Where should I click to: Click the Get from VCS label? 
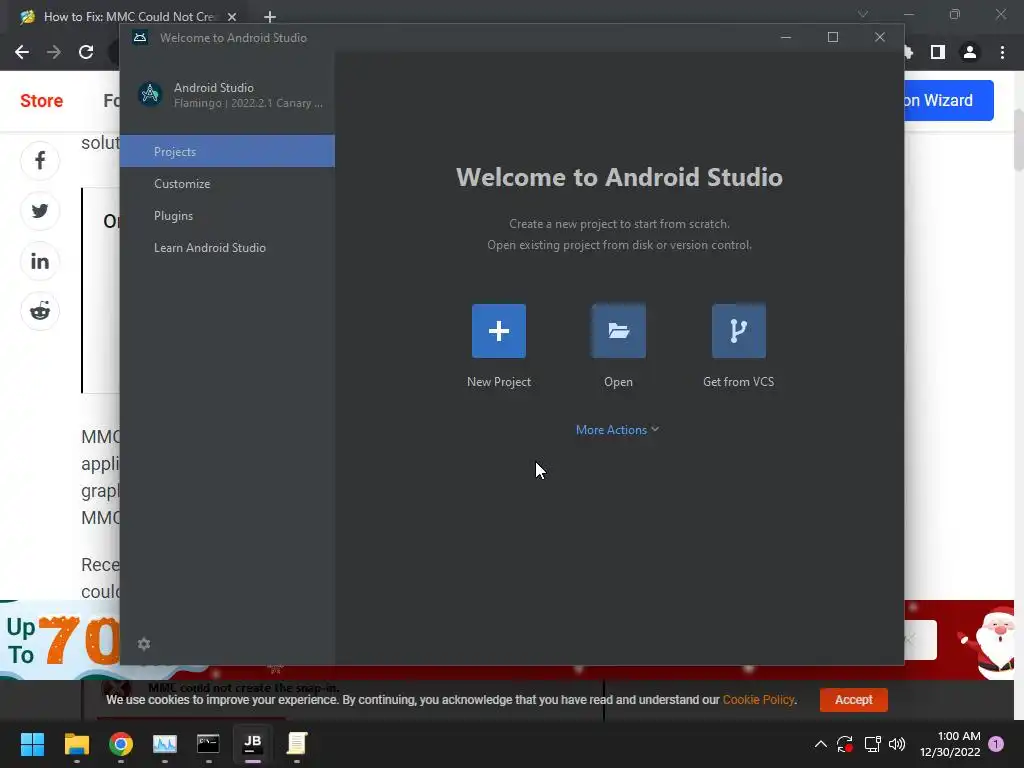click(x=739, y=382)
